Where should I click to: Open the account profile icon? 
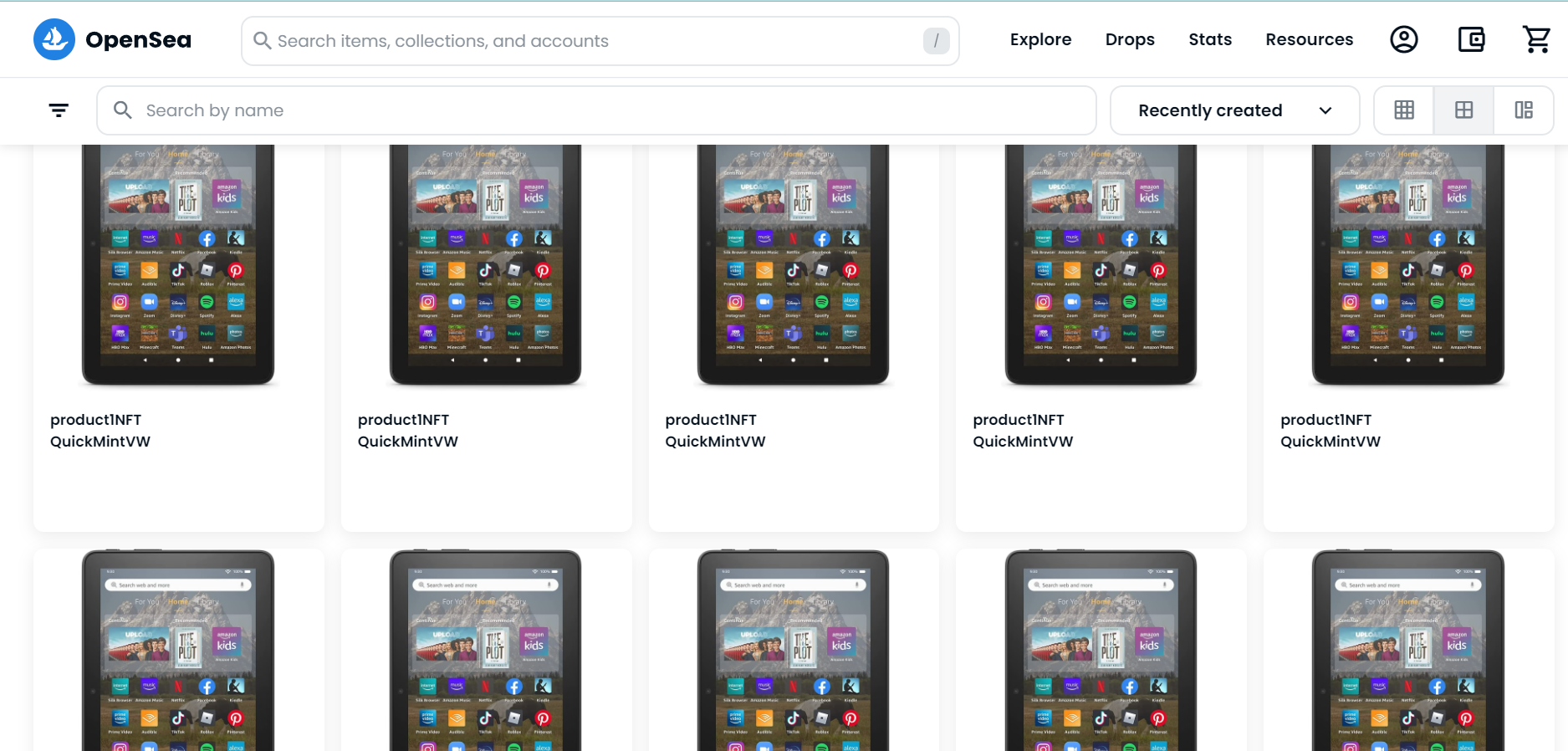click(1404, 39)
